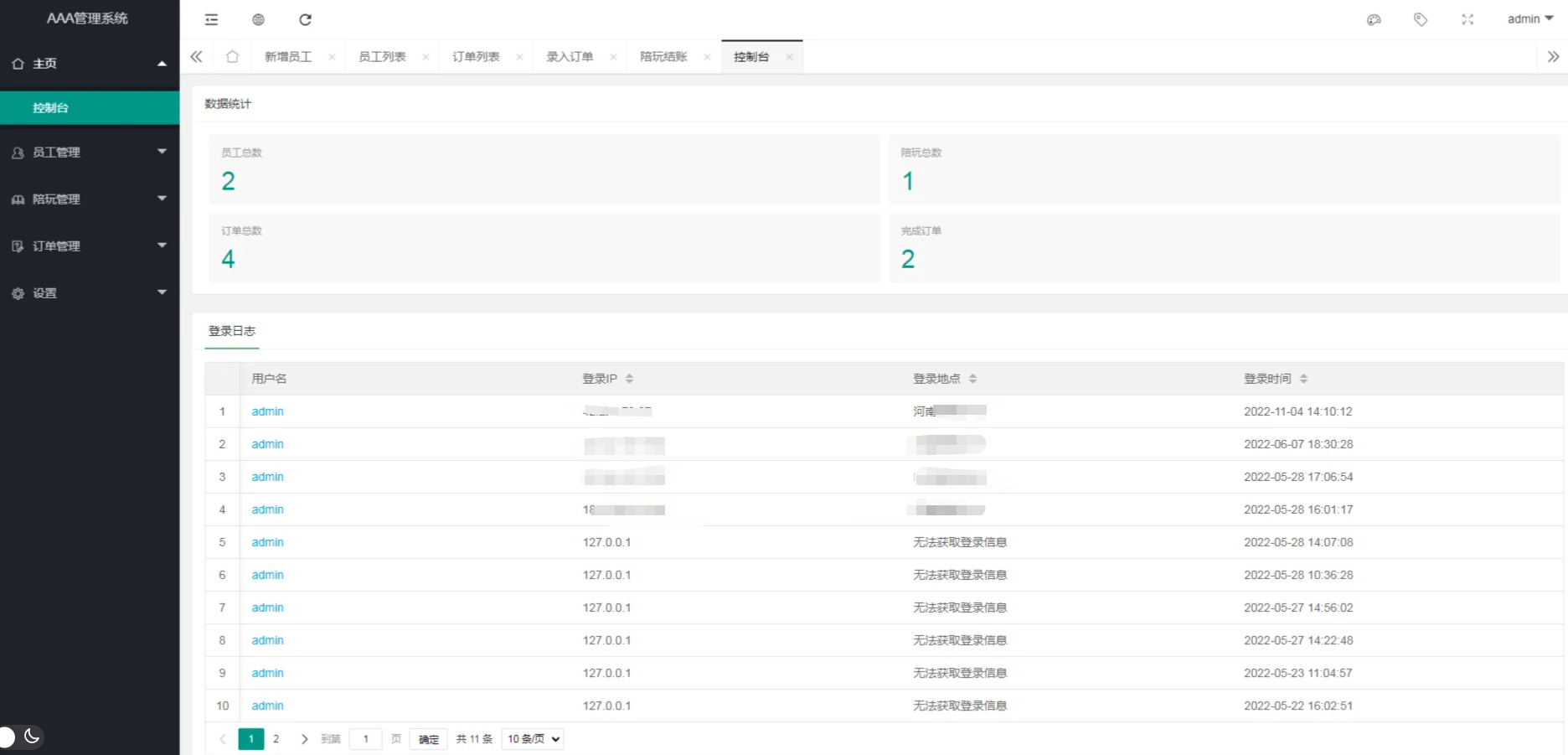1568x755 pixels.
Task: Expand the 陪玩管理 sidebar menu
Action: point(90,199)
